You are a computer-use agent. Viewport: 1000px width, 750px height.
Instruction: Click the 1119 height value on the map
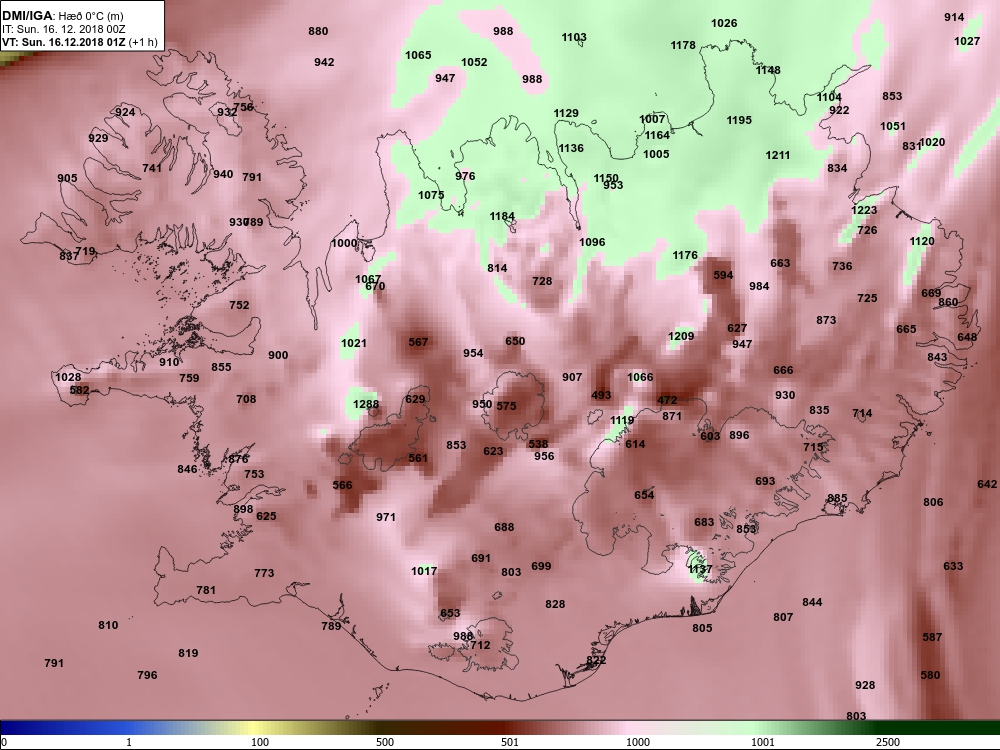pos(622,420)
